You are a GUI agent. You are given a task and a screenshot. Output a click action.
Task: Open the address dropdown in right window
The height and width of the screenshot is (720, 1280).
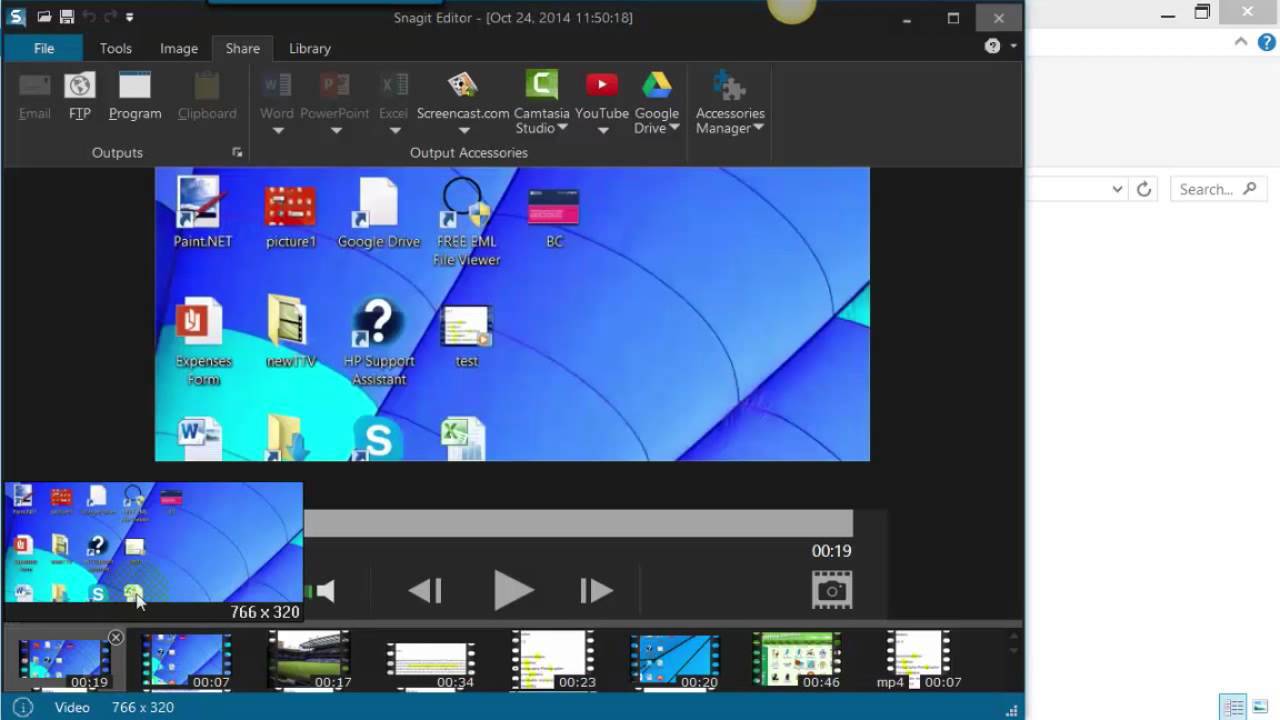tap(1118, 189)
